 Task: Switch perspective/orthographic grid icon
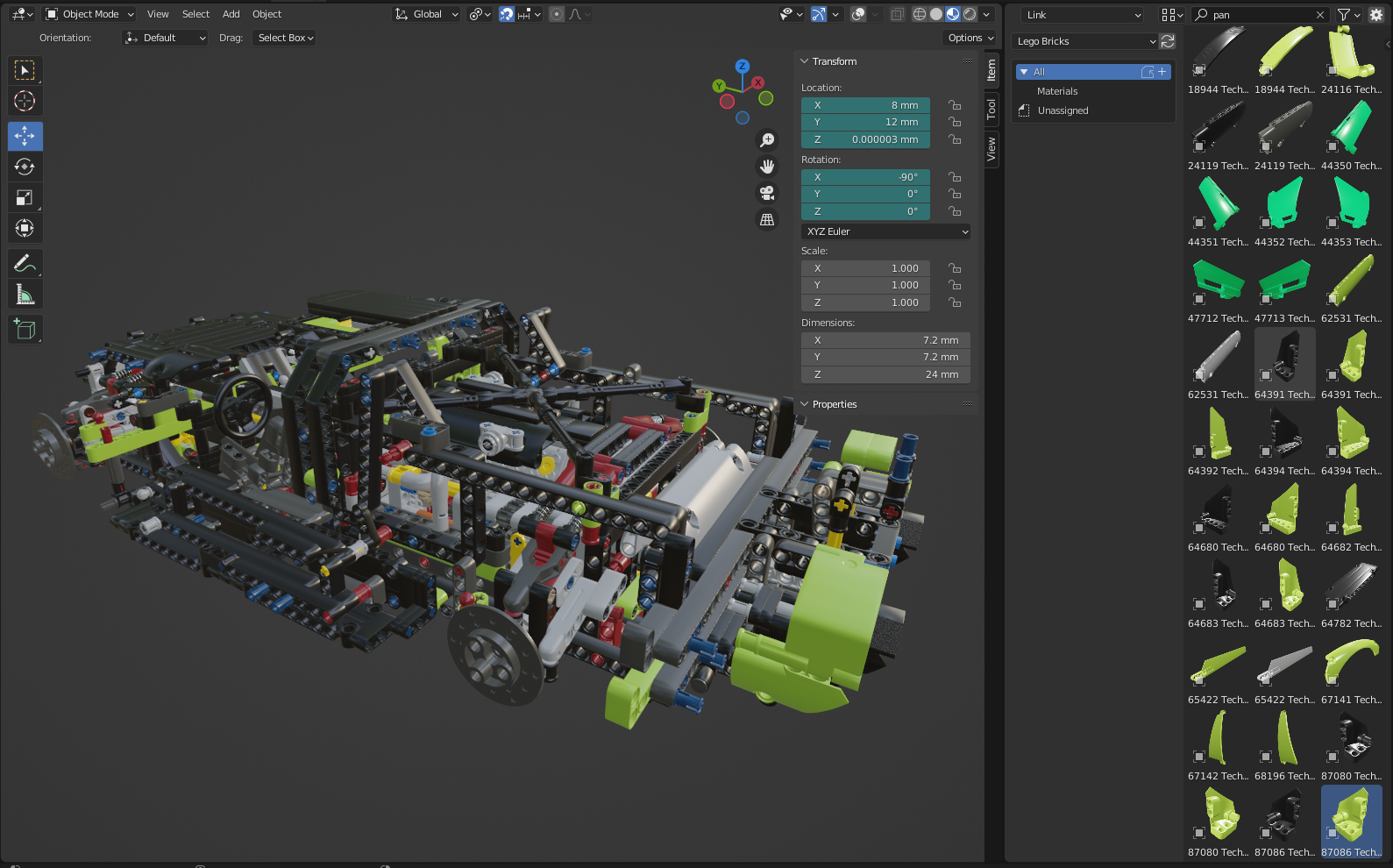point(767,219)
